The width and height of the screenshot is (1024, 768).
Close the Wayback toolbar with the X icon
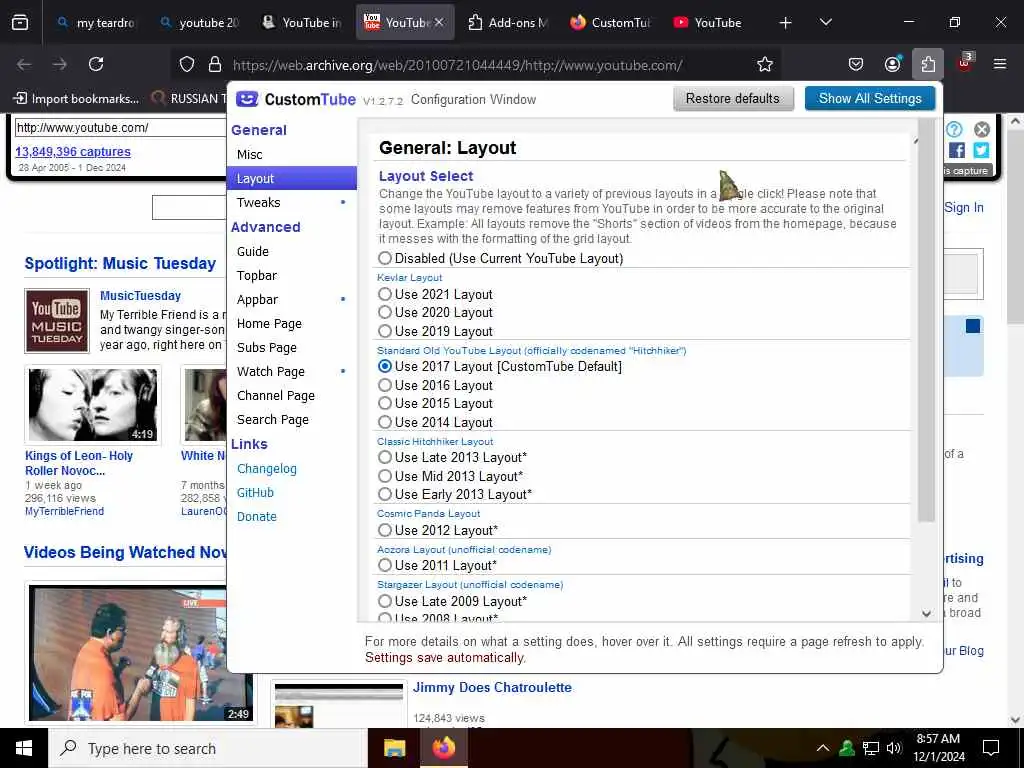982,129
